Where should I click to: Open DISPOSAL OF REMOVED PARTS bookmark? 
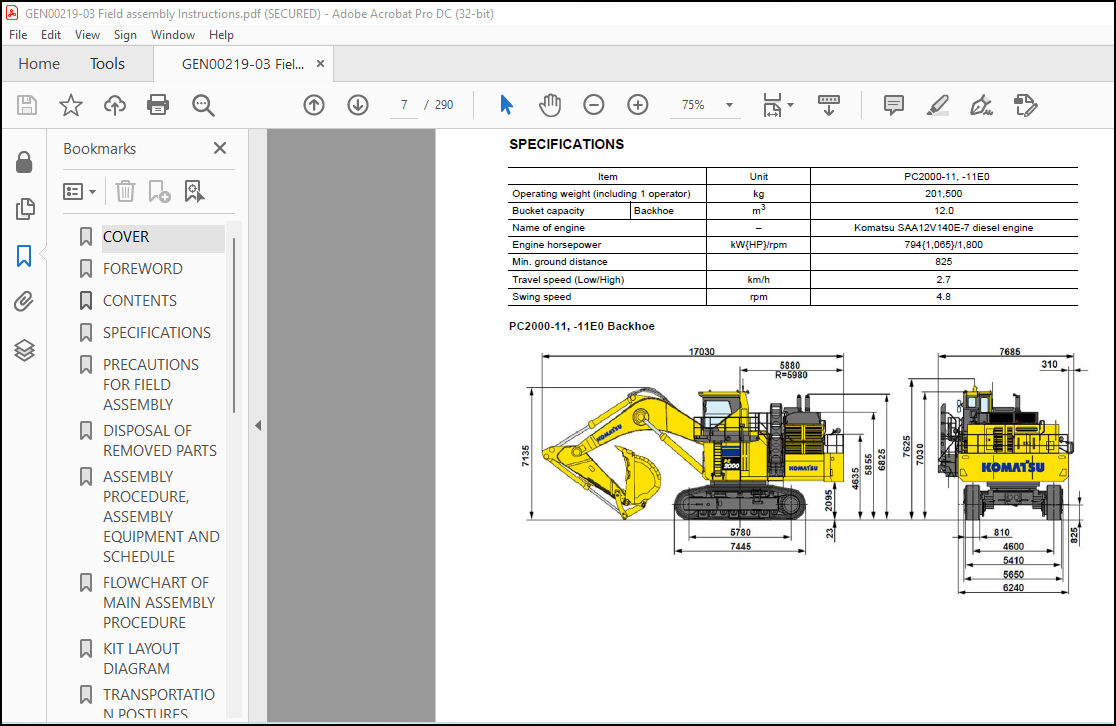(x=160, y=441)
